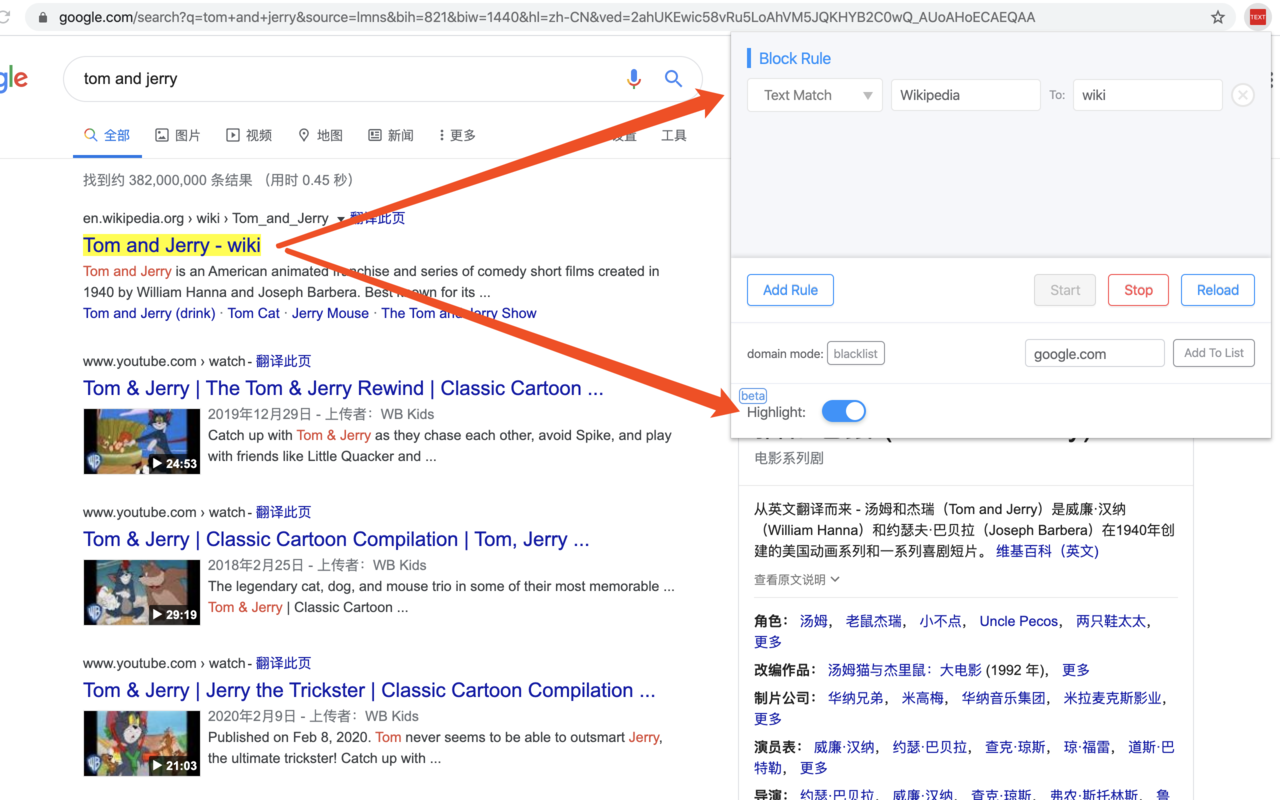Open the red TEXT extension icon
1280x800 pixels.
click(1257, 17)
